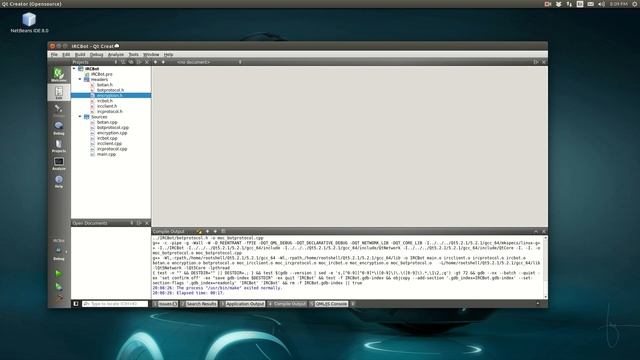
Task: Split the Projects side panel
Action: coord(139,62)
